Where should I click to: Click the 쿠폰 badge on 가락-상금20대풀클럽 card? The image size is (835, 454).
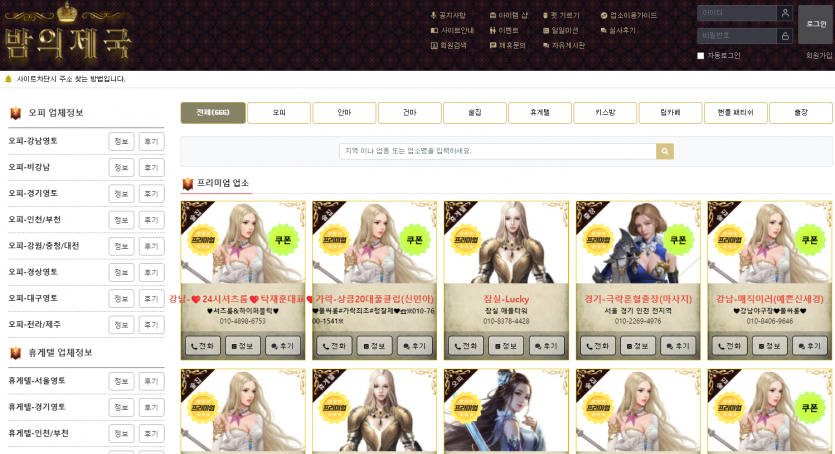click(x=414, y=240)
